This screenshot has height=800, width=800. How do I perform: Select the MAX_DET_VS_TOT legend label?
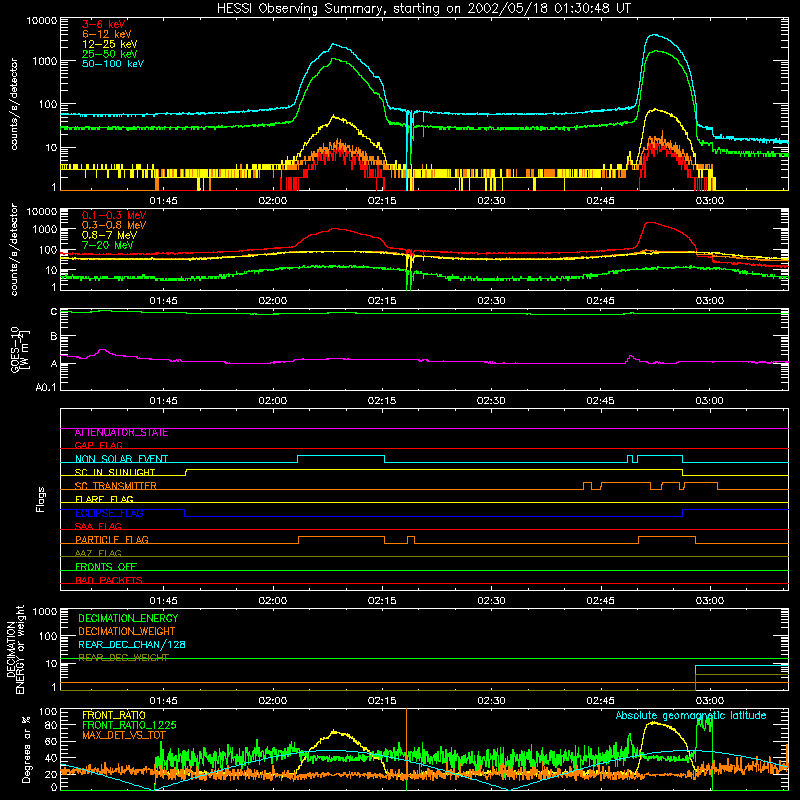point(123,735)
